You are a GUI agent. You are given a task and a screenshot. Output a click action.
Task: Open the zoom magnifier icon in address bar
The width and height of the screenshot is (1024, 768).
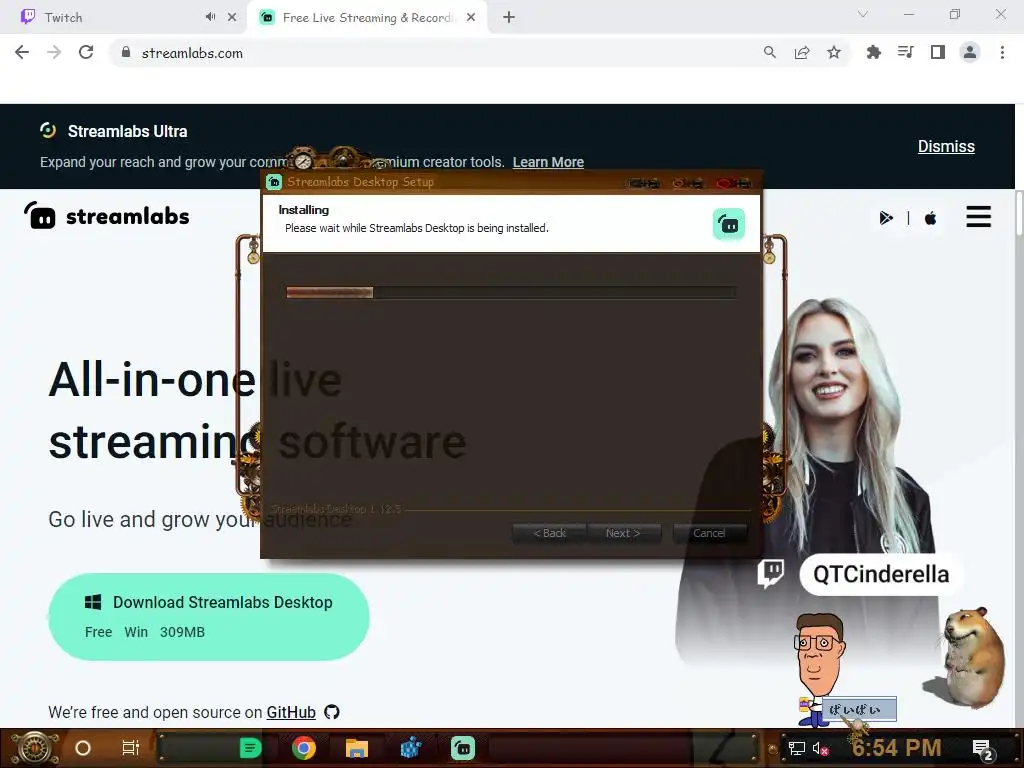point(770,52)
